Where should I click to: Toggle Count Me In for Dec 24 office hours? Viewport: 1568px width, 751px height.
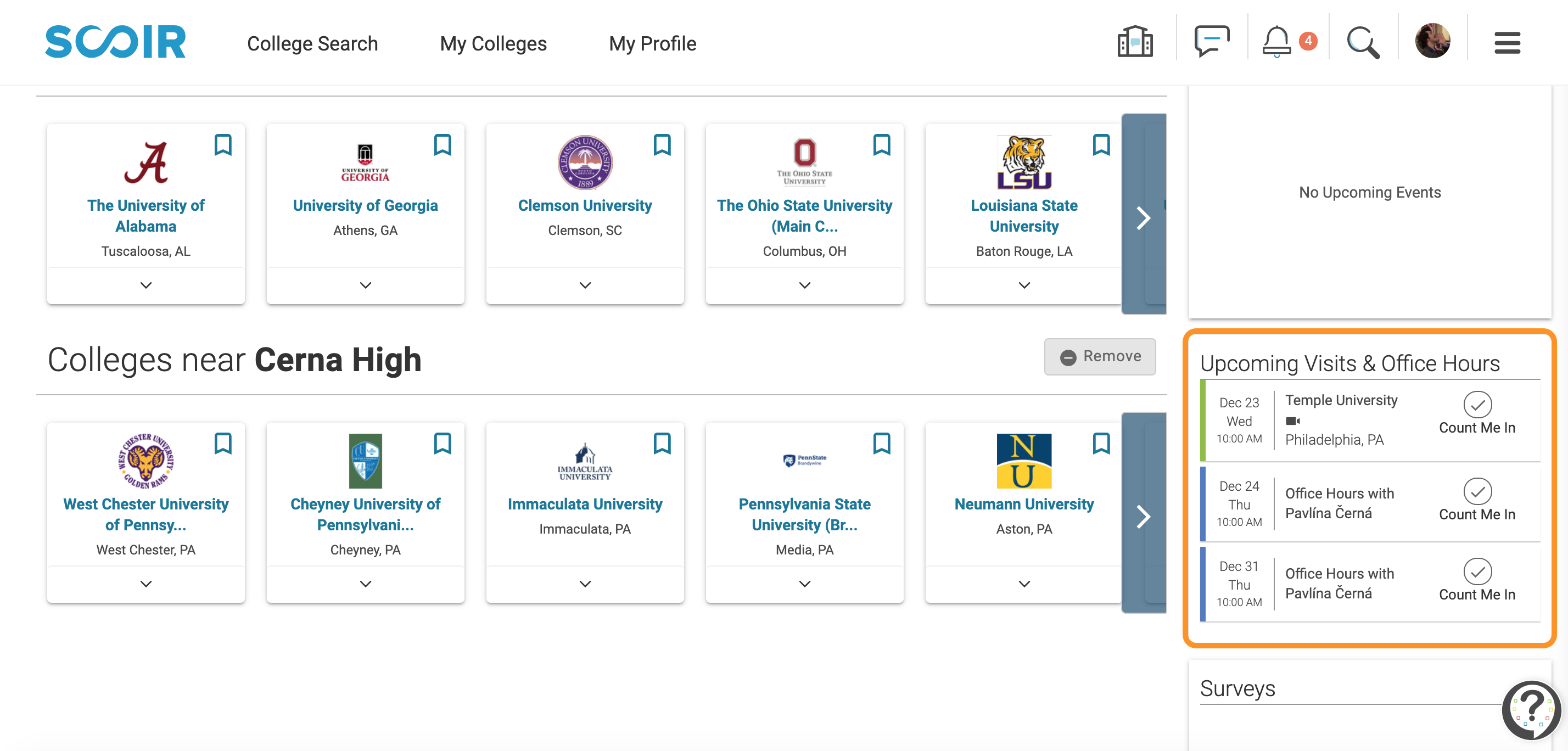[1477, 500]
